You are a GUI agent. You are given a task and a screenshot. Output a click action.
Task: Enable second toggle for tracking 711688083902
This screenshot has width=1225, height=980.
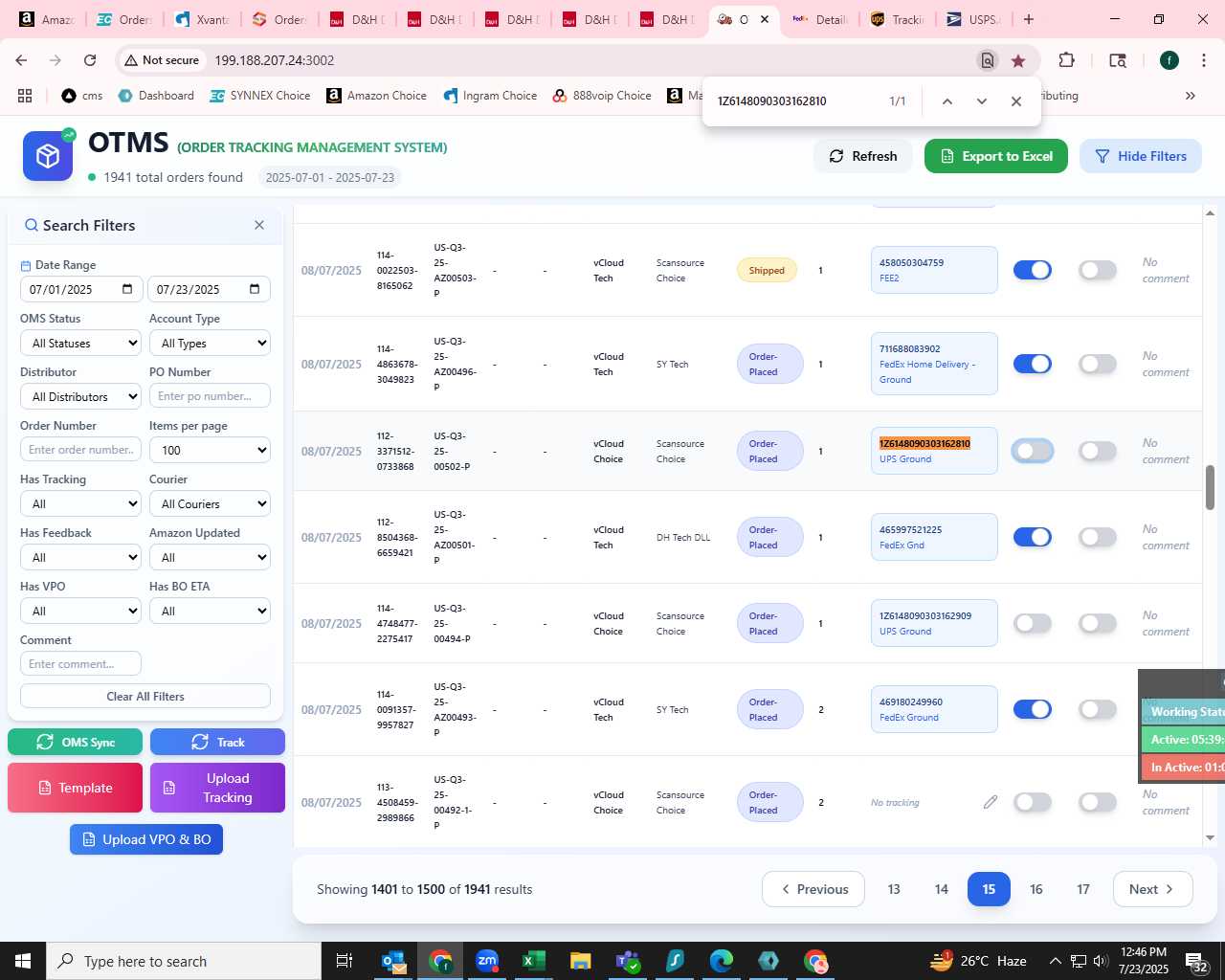pyautogui.click(x=1098, y=364)
